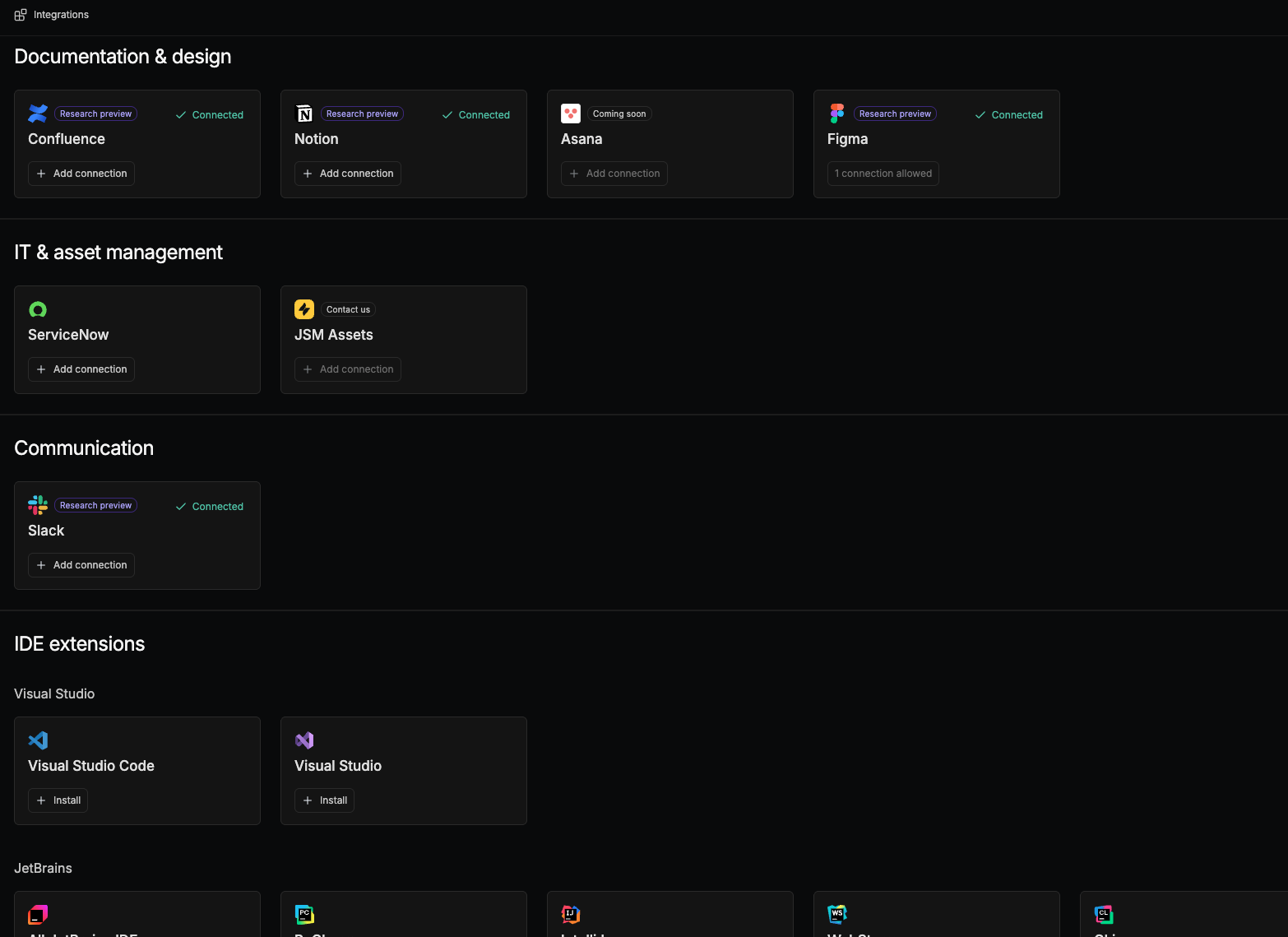The height and width of the screenshot is (937, 1288).
Task: Click the Coming soon badge on Asana
Action: click(x=619, y=114)
